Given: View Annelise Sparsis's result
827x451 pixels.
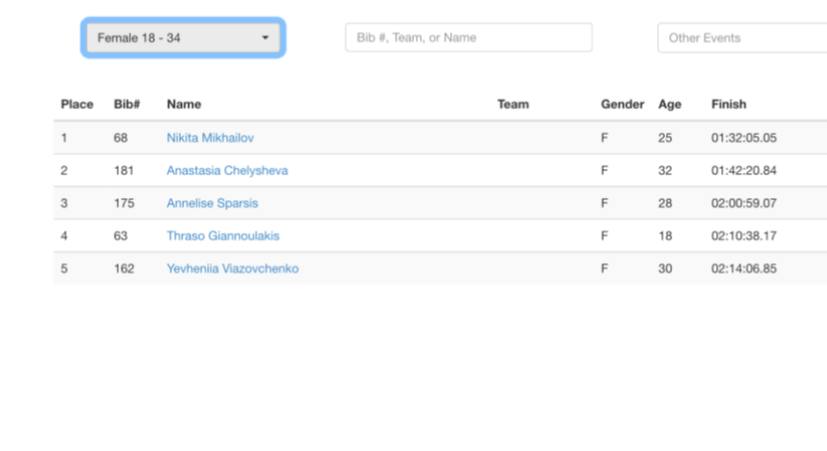Looking at the screenshot, I should pos(212,203).
